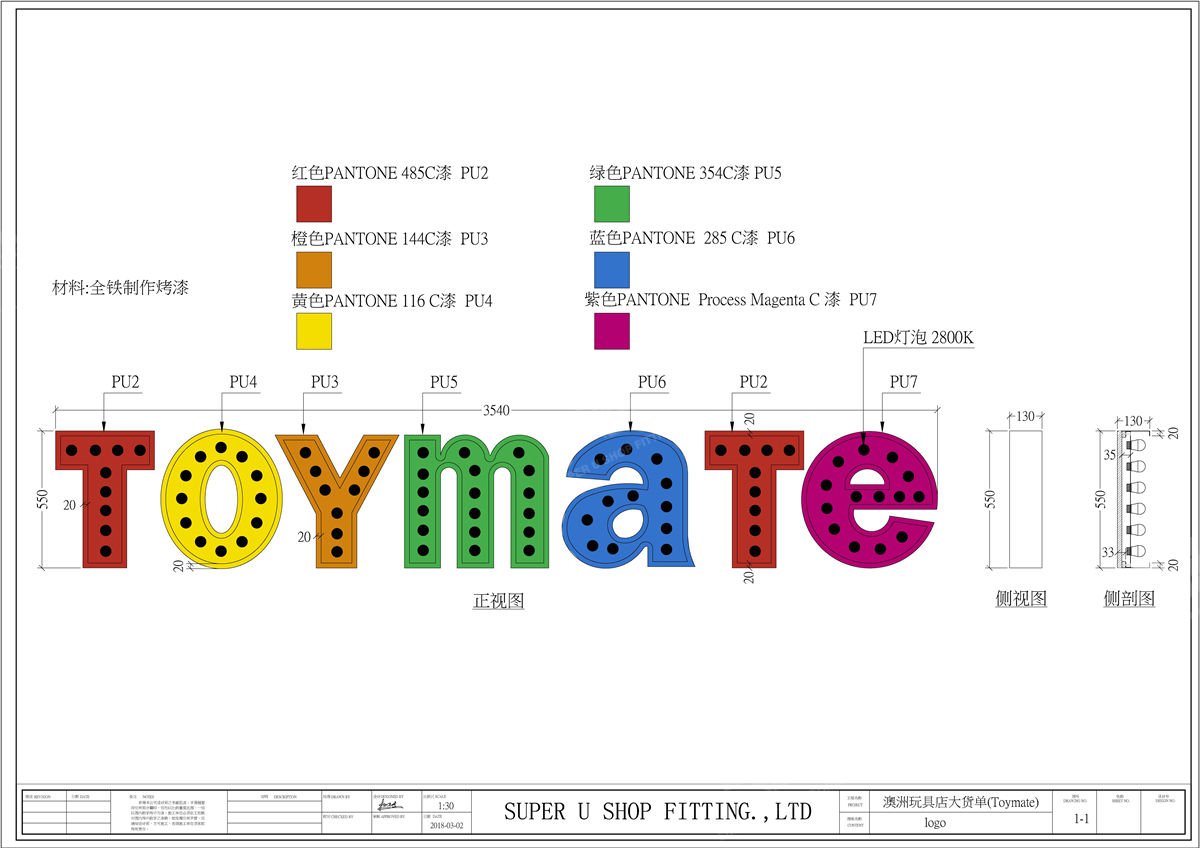This screenshot has height=848, width=1200.
Task: Click the text "橙色PANTONE 144C漆 PU3"
Action: point(390,239)
